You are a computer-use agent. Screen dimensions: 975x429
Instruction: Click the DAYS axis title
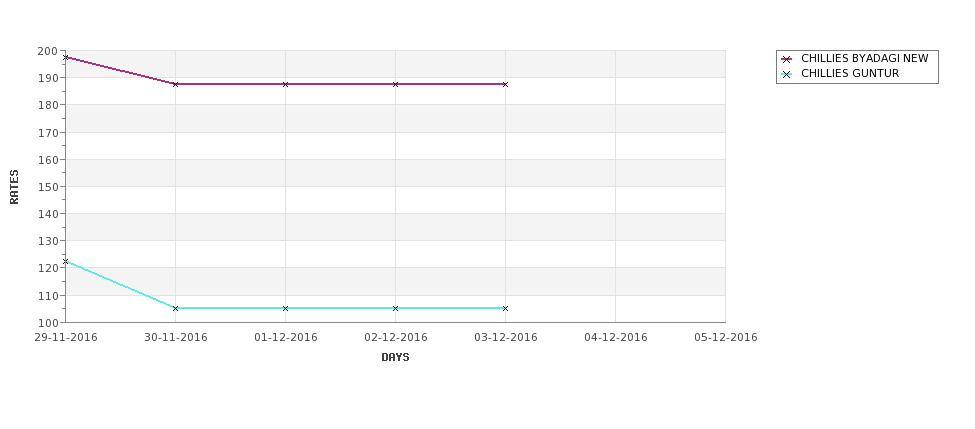pyautogui.click(x=395, y=358)
